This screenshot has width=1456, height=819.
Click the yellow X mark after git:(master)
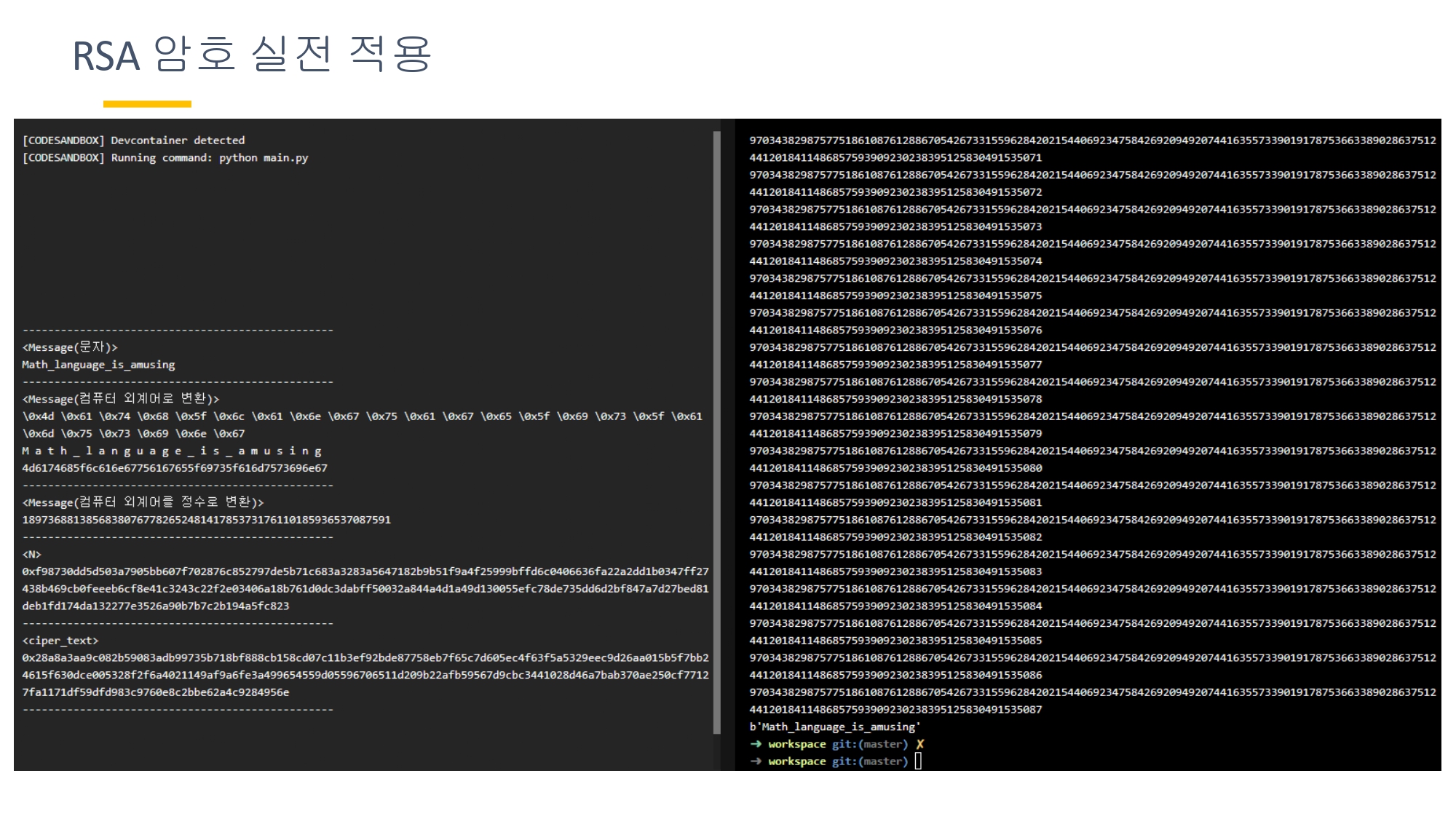[920, 744]
